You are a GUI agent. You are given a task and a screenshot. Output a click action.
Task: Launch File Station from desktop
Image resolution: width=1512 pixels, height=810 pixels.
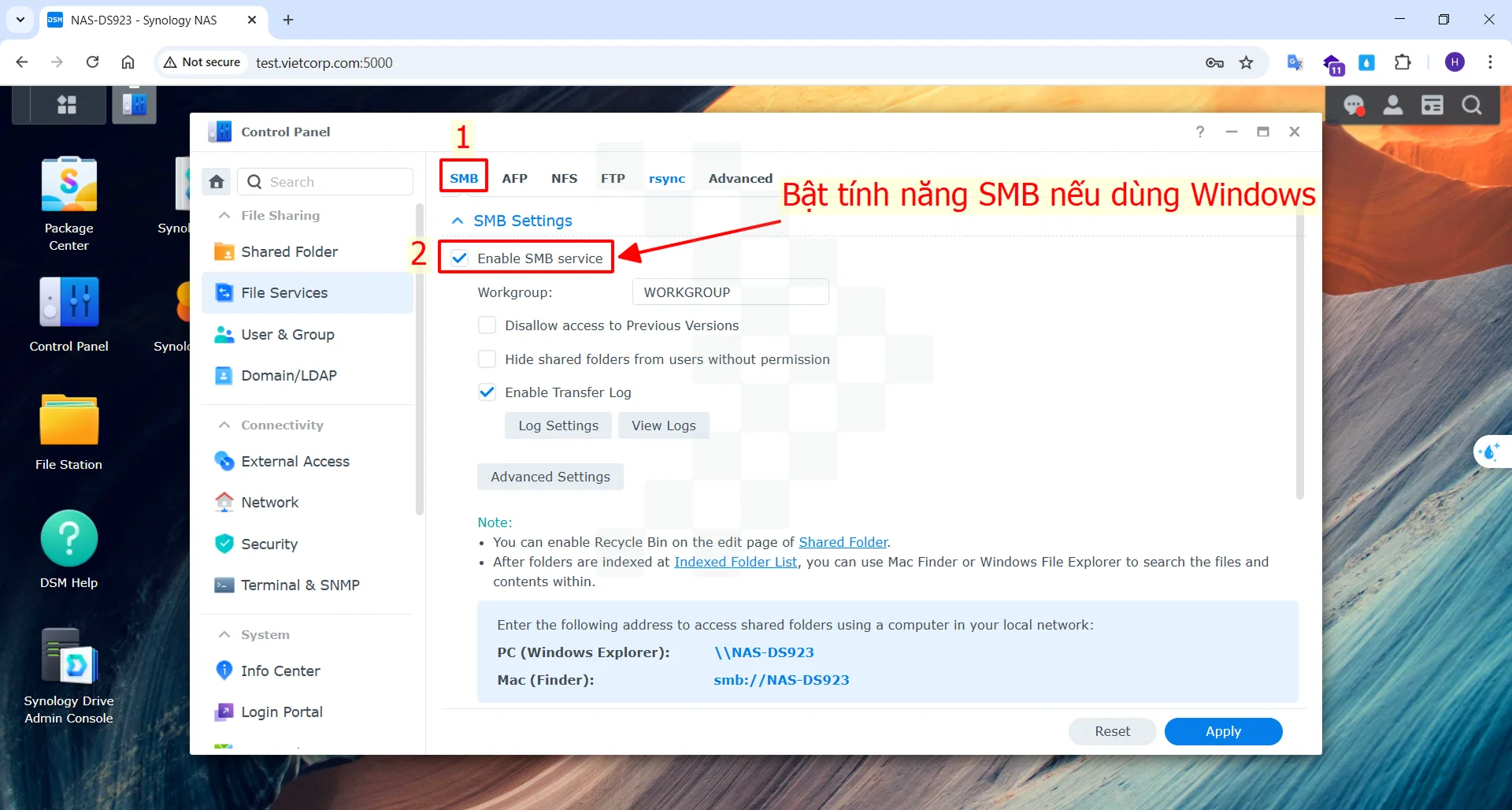point(69,432)
